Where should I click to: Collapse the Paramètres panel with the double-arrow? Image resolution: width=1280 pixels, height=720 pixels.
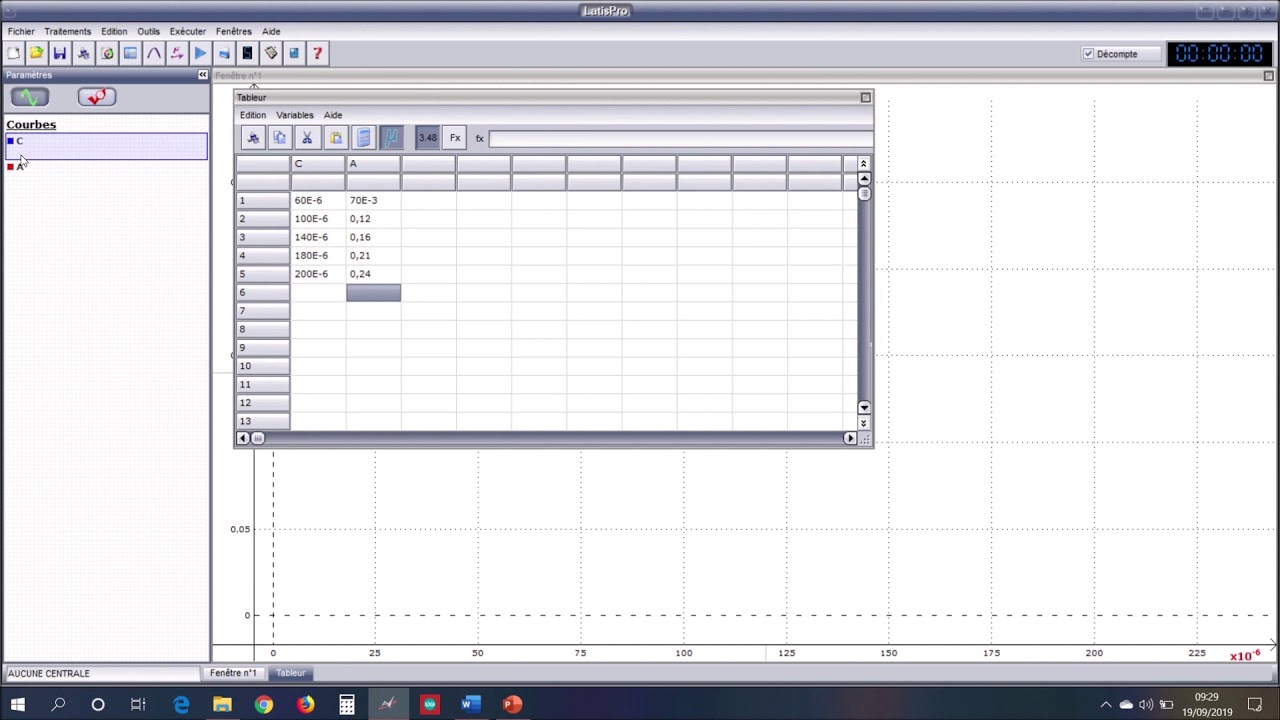pyautogui.click(x=203, y=75)
